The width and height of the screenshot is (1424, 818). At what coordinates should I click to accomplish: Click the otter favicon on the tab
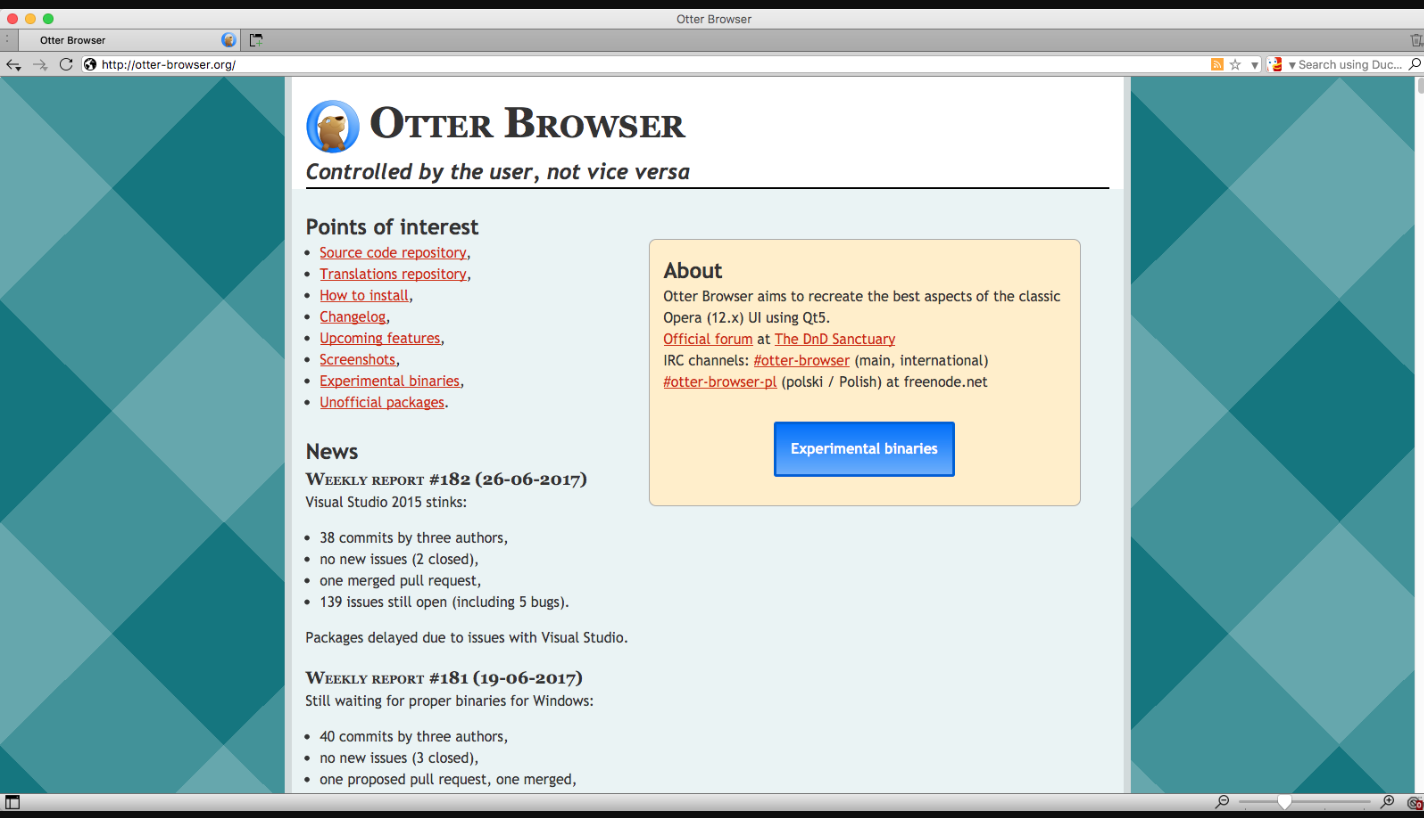coord(229,40)
